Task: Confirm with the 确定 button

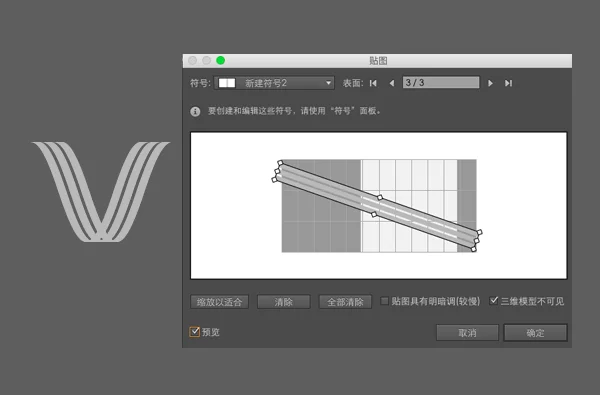Action: [535, 333]
